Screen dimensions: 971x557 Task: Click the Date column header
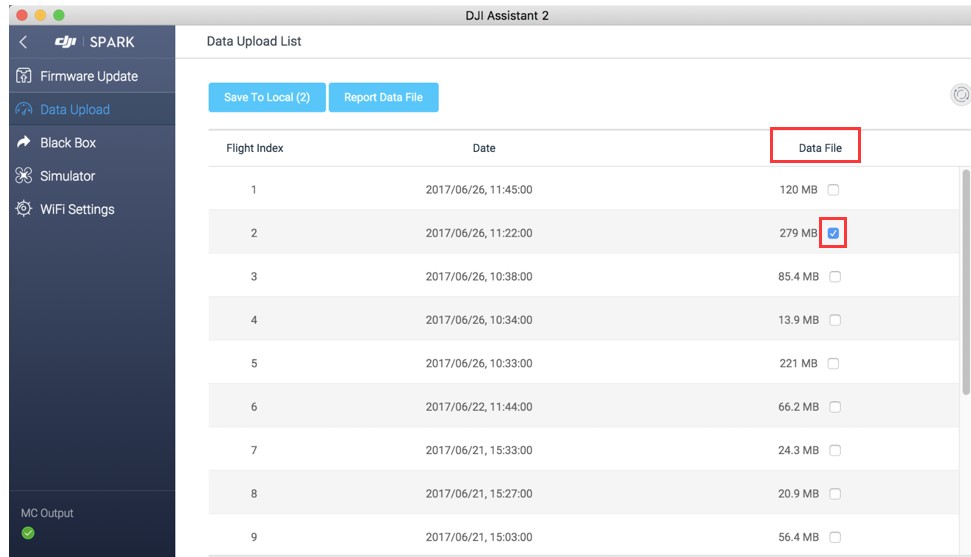point(484,148)
